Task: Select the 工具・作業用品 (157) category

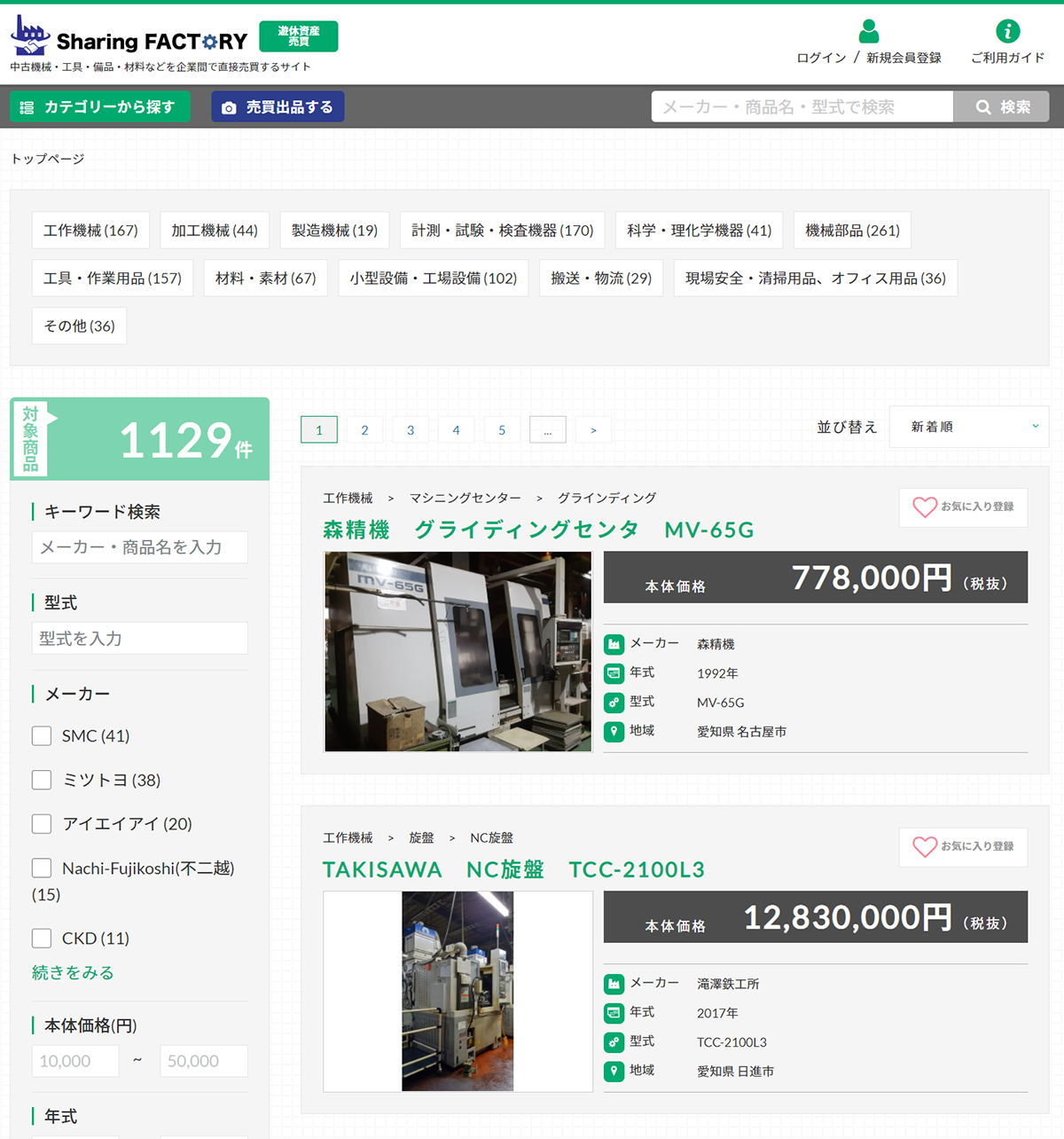Action: pos(113,279)
